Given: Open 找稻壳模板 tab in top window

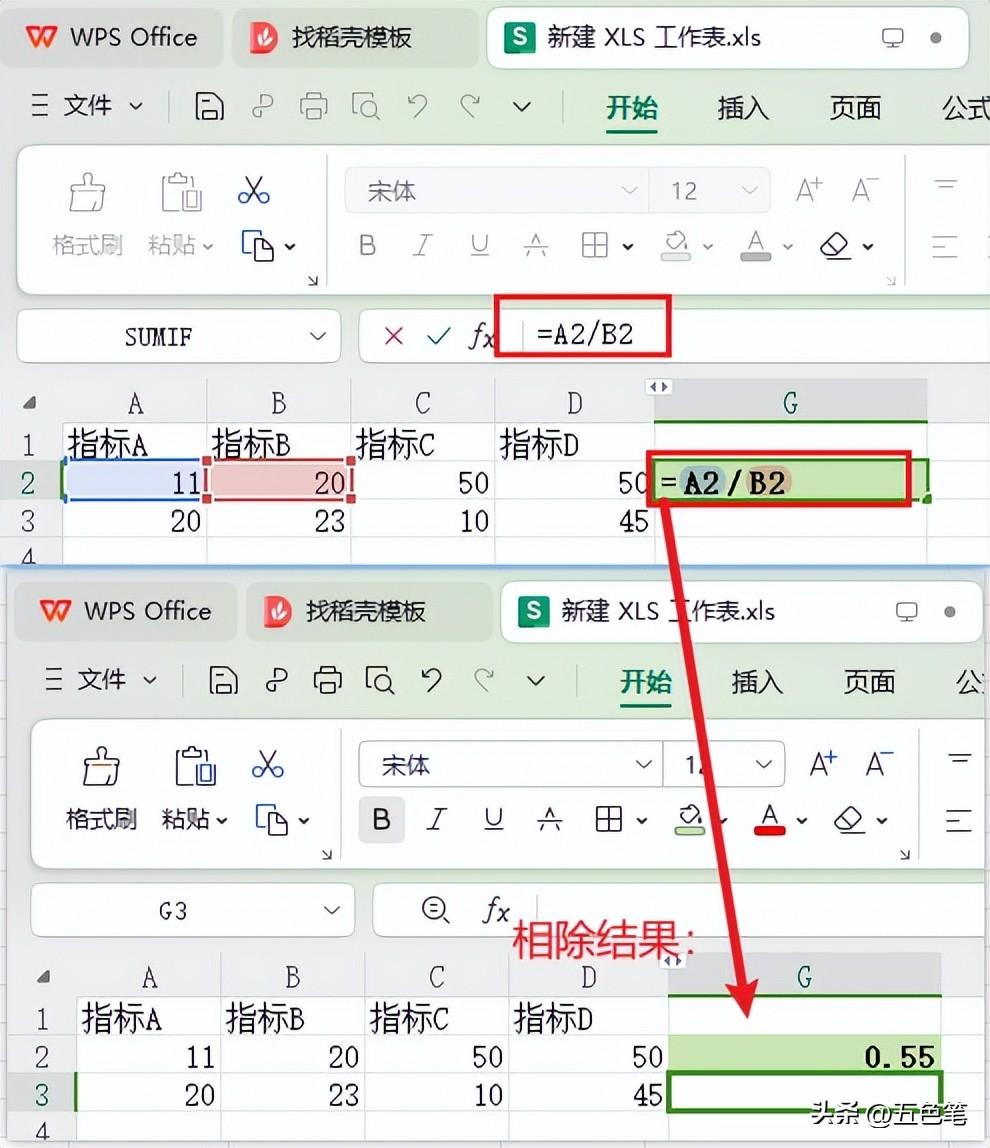Looking at the screenshot, I should click(x=355, y=37).
